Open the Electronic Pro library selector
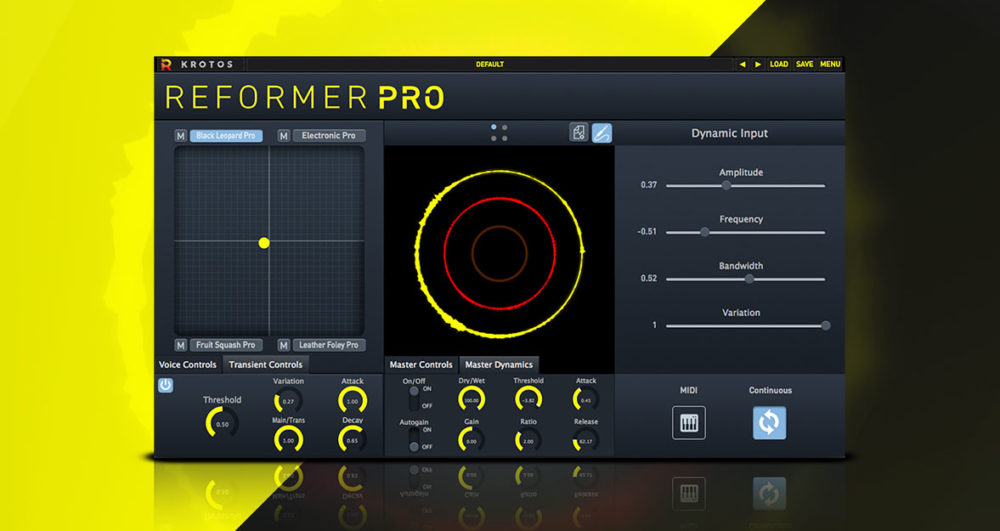 click(x=329, y=136)
